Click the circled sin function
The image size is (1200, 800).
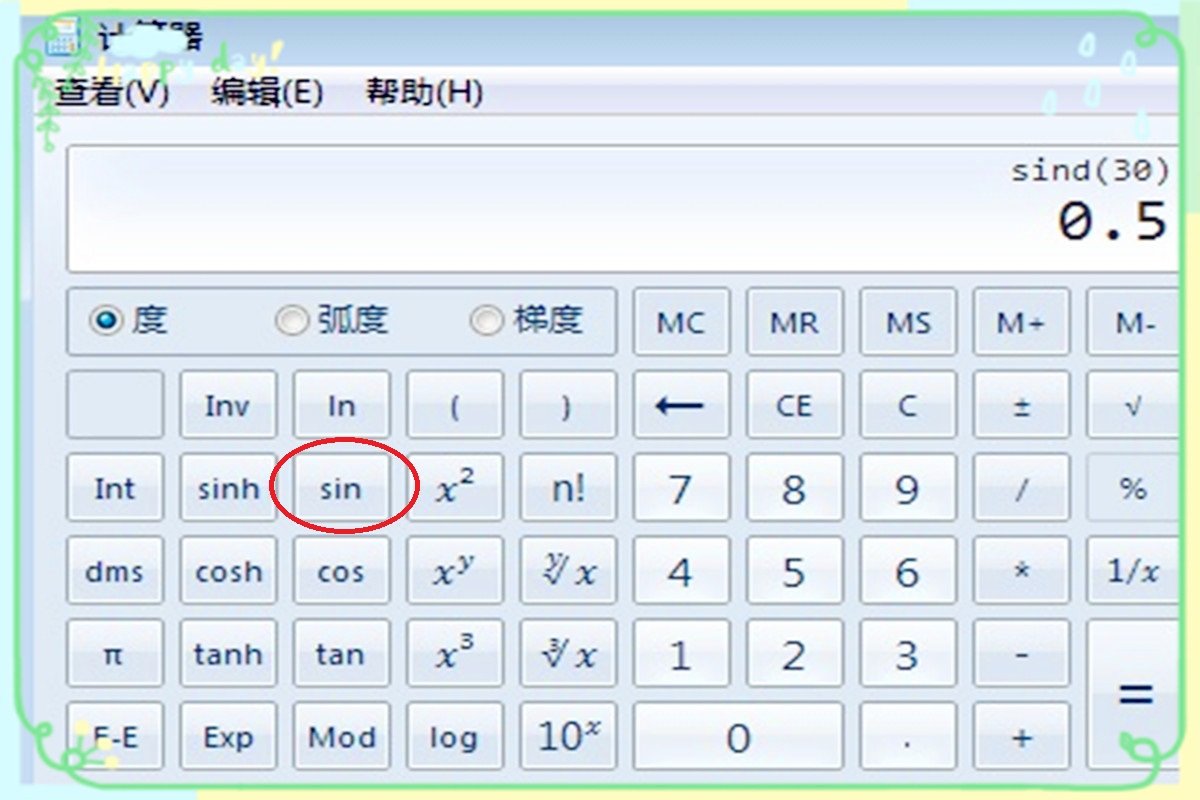[341, 489]
